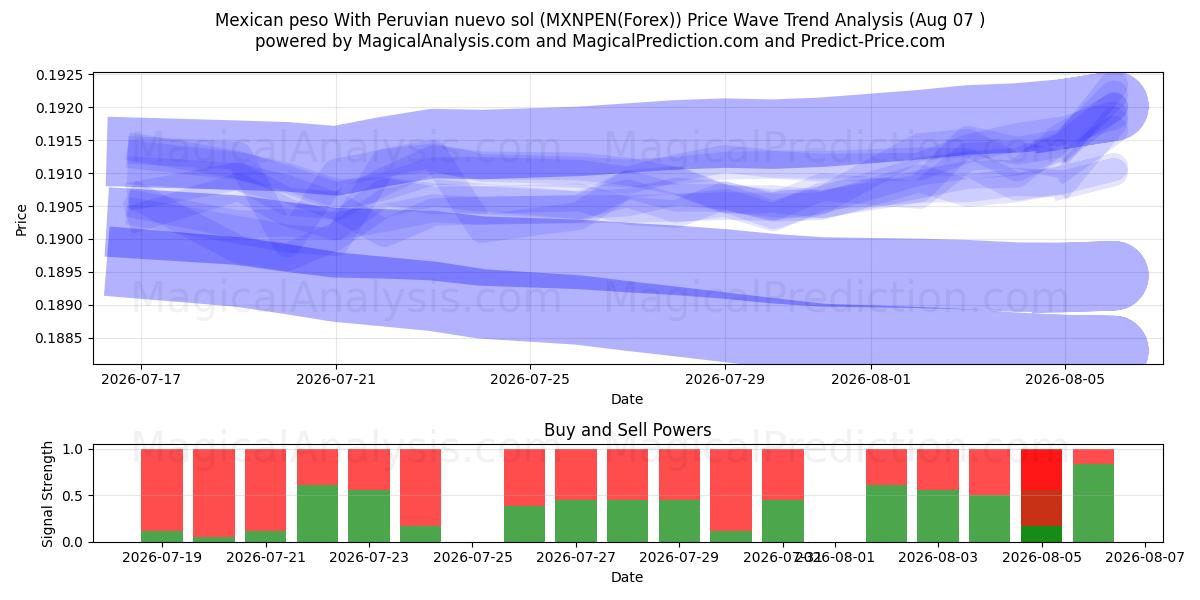Click the 'Date' label under the price chart
Image resolution: width=1200 pixels, height=600 pixels.
click(x=627, y=399)
